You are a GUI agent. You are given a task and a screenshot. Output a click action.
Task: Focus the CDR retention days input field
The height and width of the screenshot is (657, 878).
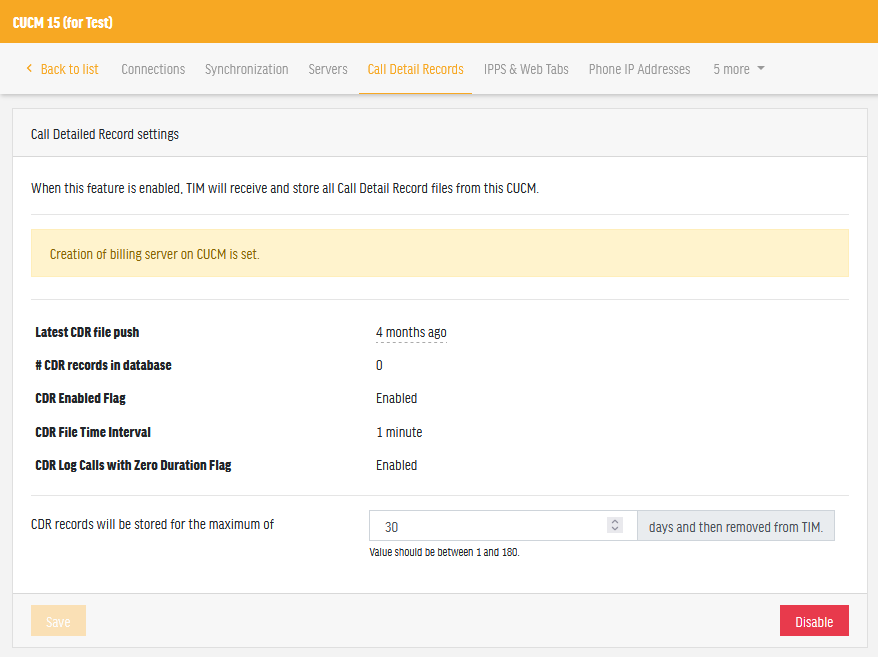503,526
